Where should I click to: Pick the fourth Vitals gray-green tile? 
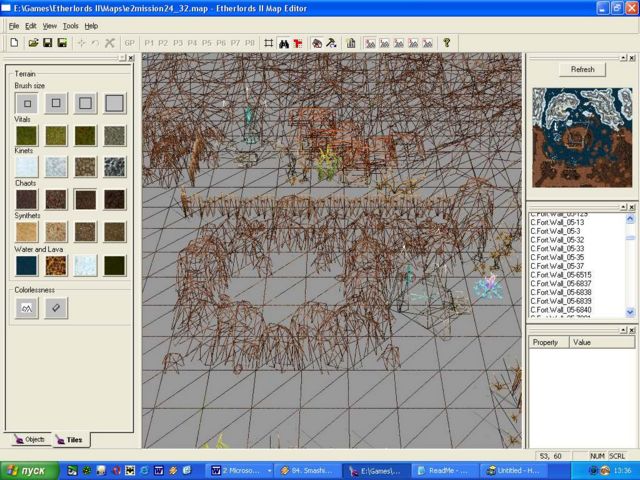pyautogui.click(x=115, y=136)
